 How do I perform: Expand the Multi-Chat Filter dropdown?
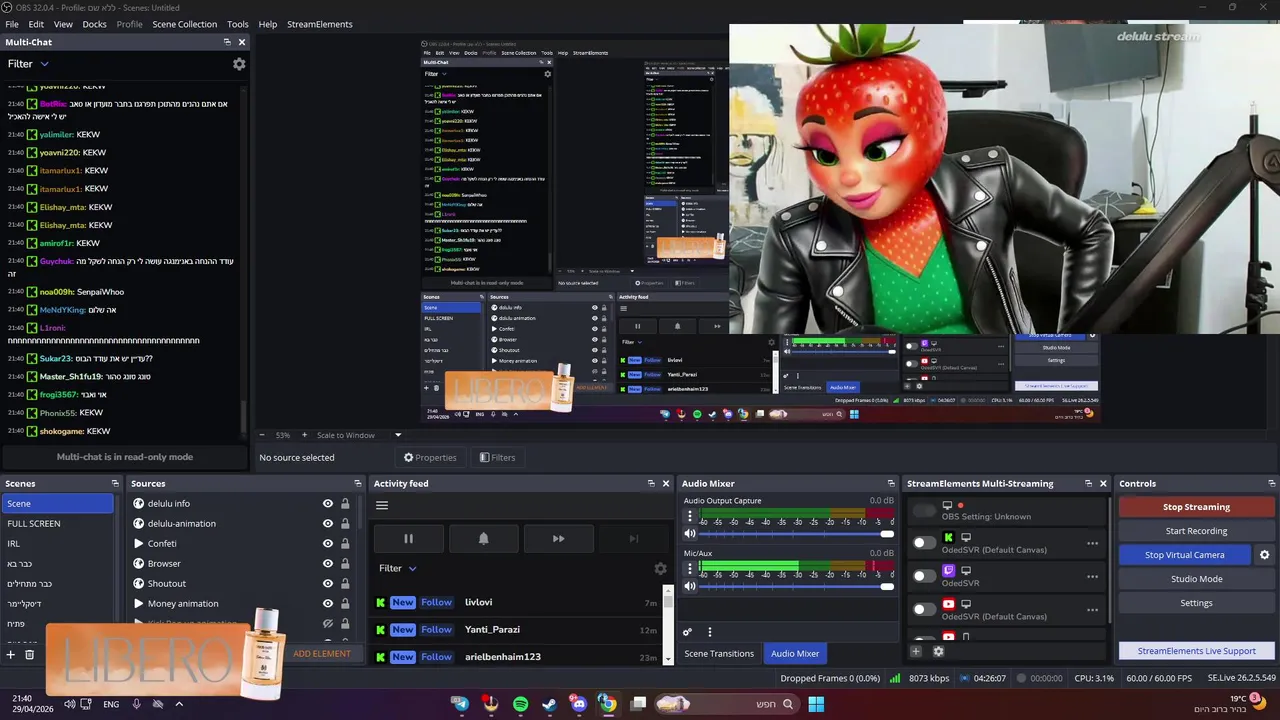tap(28, 64)
